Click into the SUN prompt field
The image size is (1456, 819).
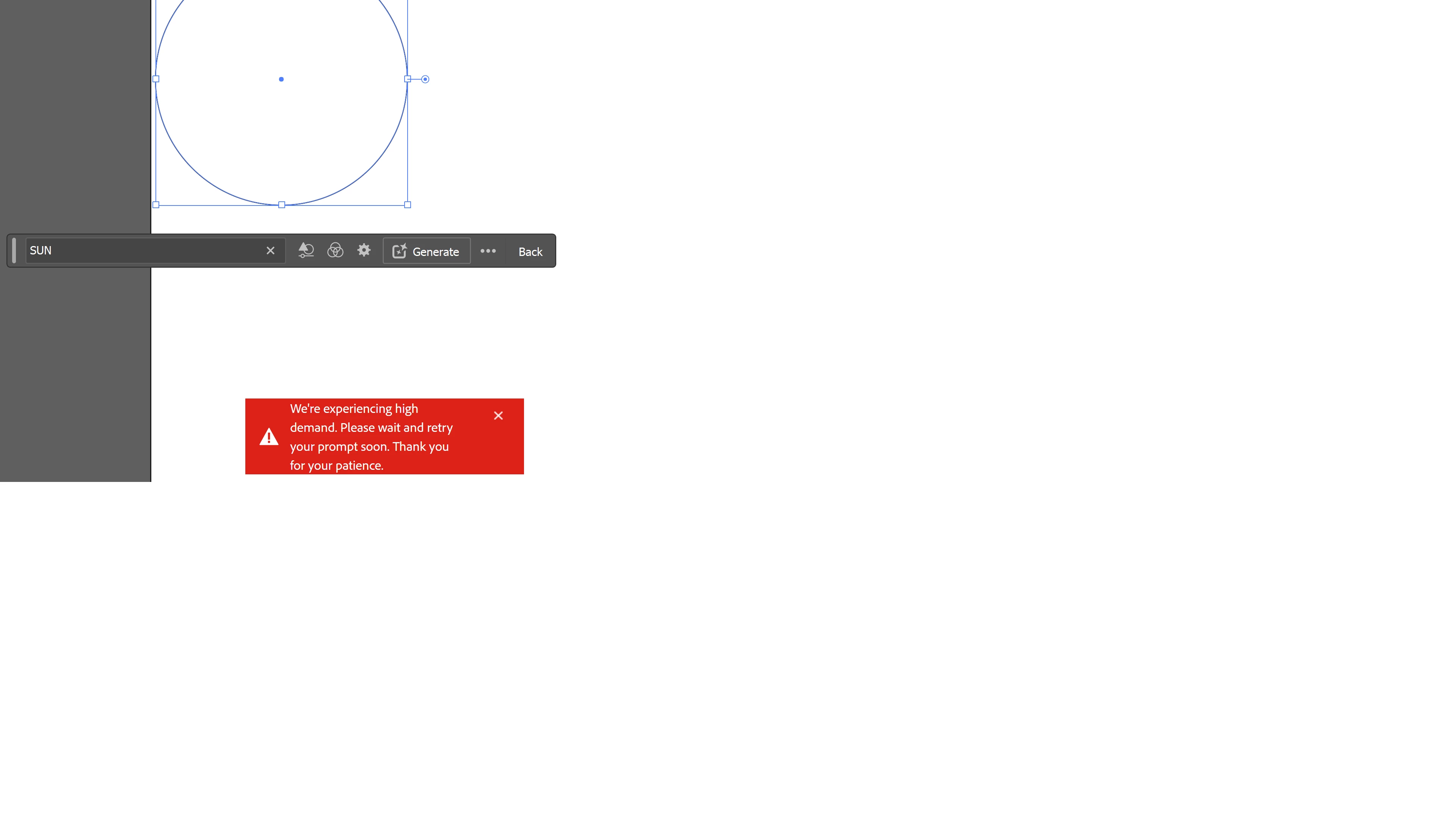point(141,250)
